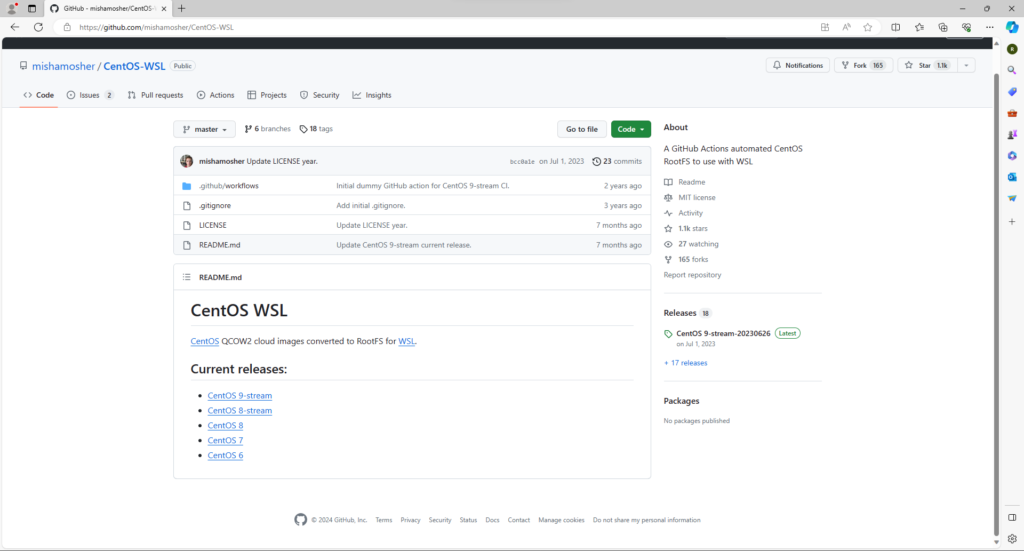The image size is (1024, 551).
Task: Open CentOS 9-stream-20230626 latest release
Action: (723, 334)
